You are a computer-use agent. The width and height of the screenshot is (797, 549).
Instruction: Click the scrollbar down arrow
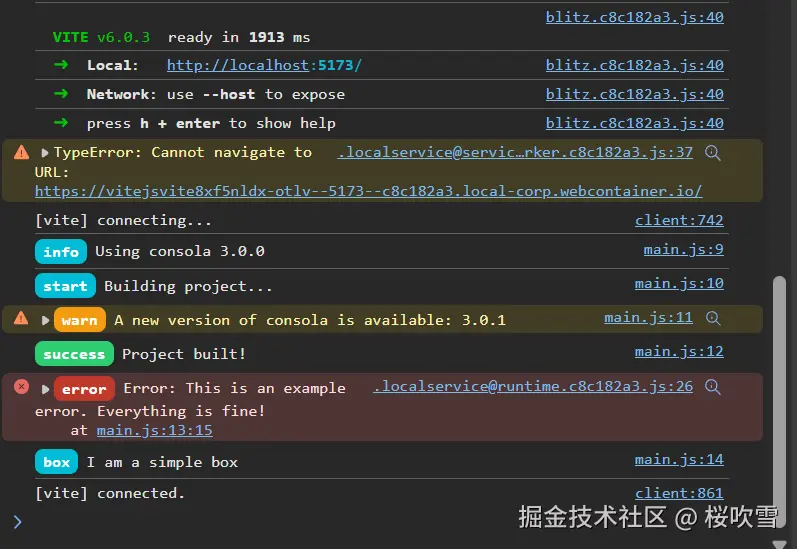(x=780, y=543)
